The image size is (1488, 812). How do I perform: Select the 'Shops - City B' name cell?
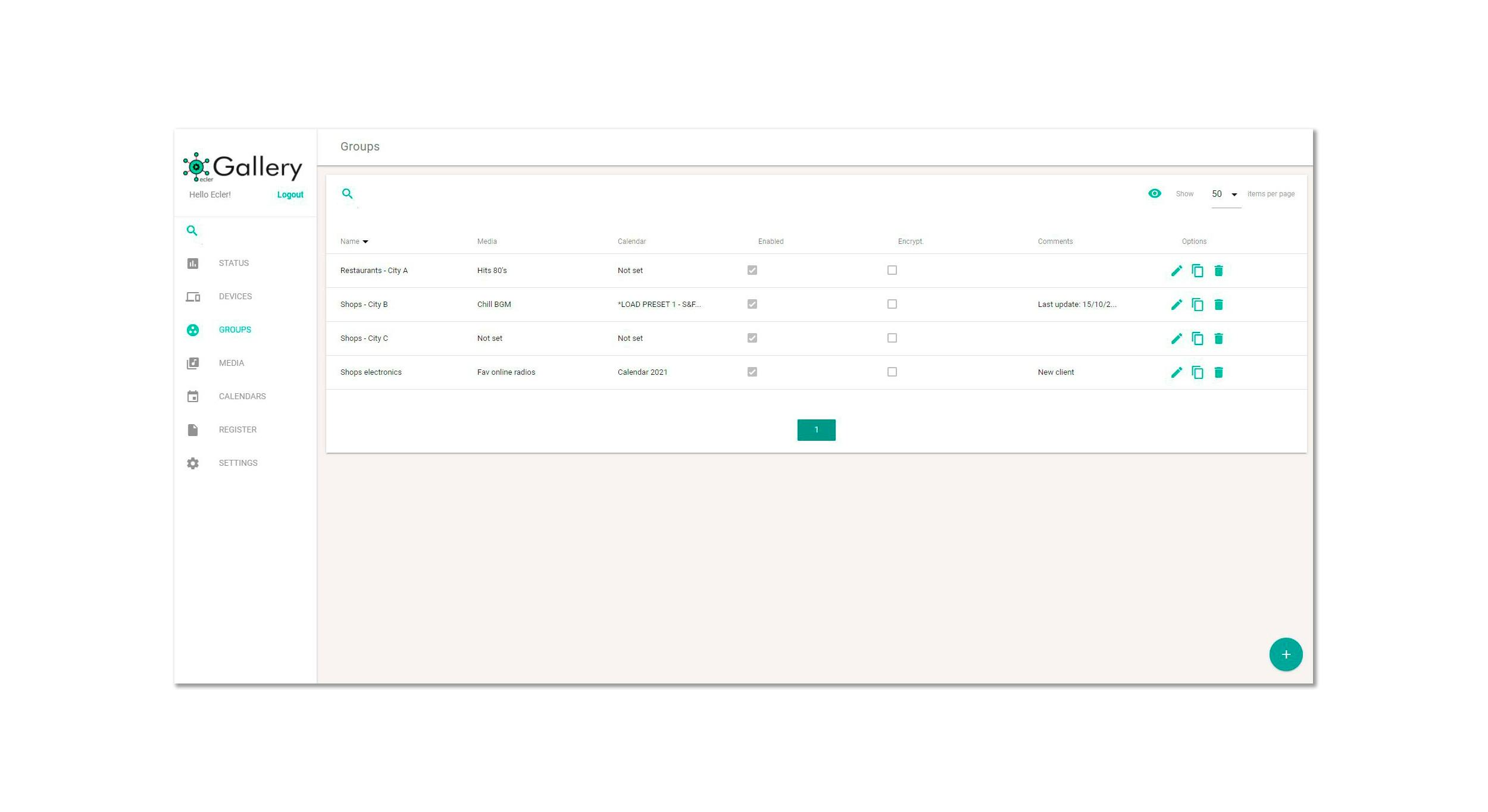[x=364, y=305]
